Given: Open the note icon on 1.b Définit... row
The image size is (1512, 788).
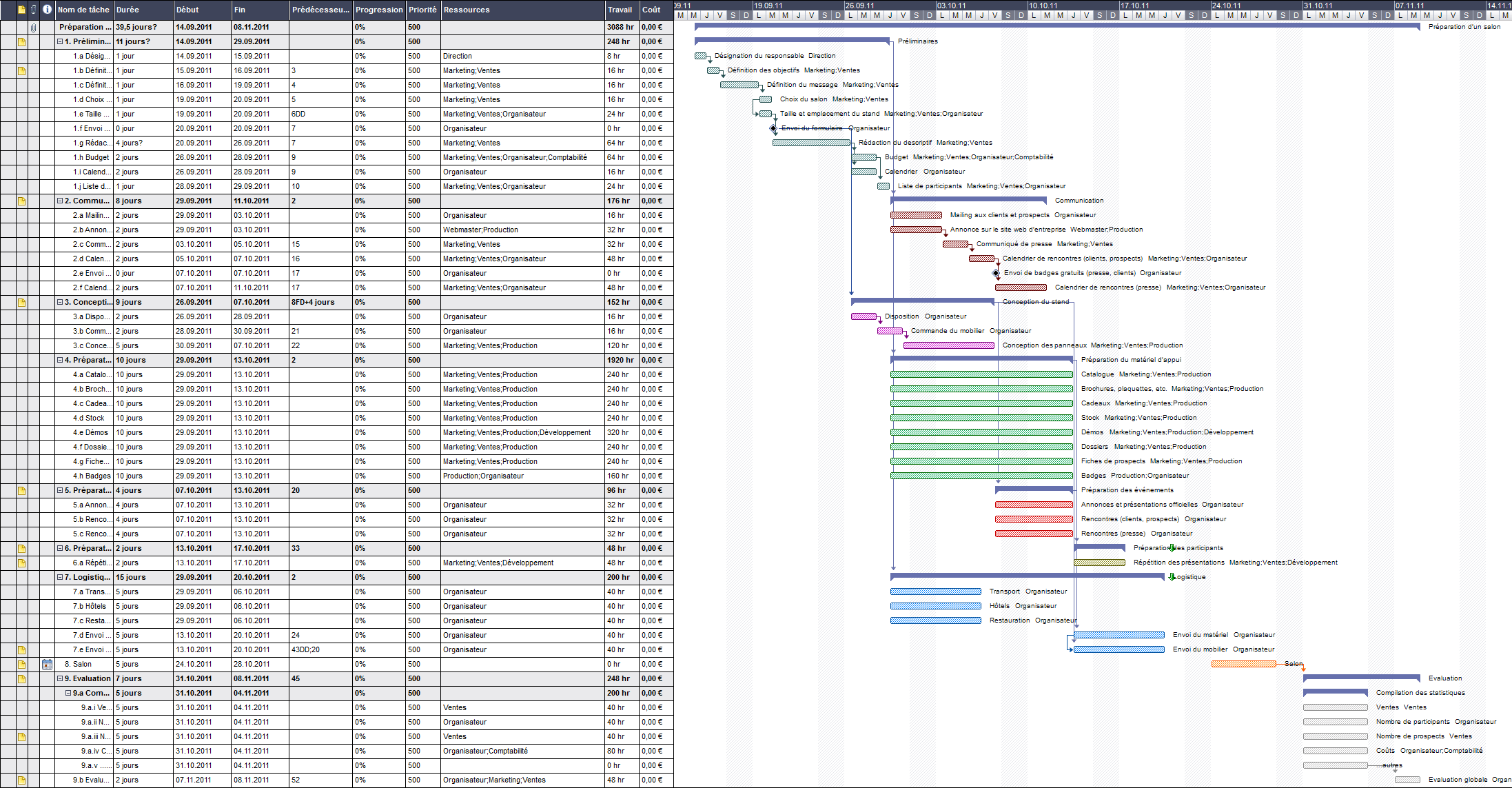Looking at the screenshot, I should [21, 71].
